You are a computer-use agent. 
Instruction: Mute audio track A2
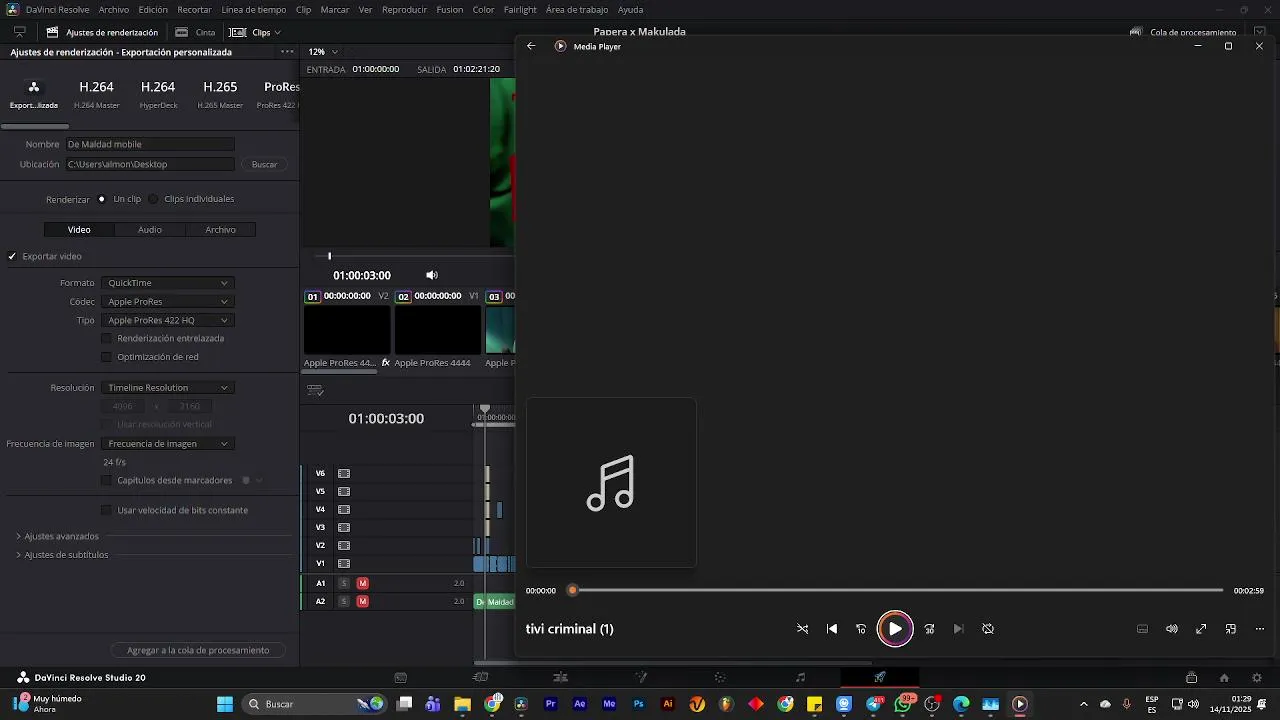[x=363, y=601]
